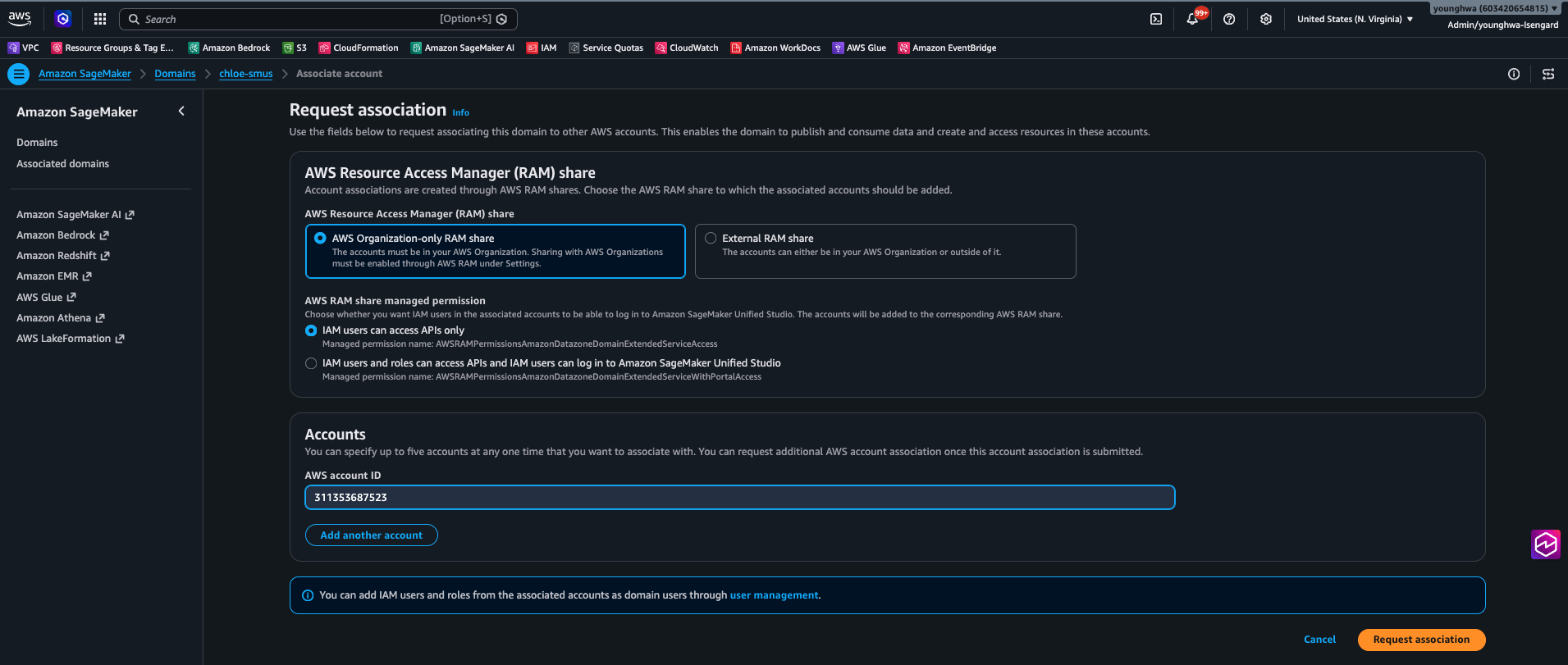Screen dimensions: 1568x665
Task: Click the Amazon SageMaker sidebar heading
Action: (77, 112)
